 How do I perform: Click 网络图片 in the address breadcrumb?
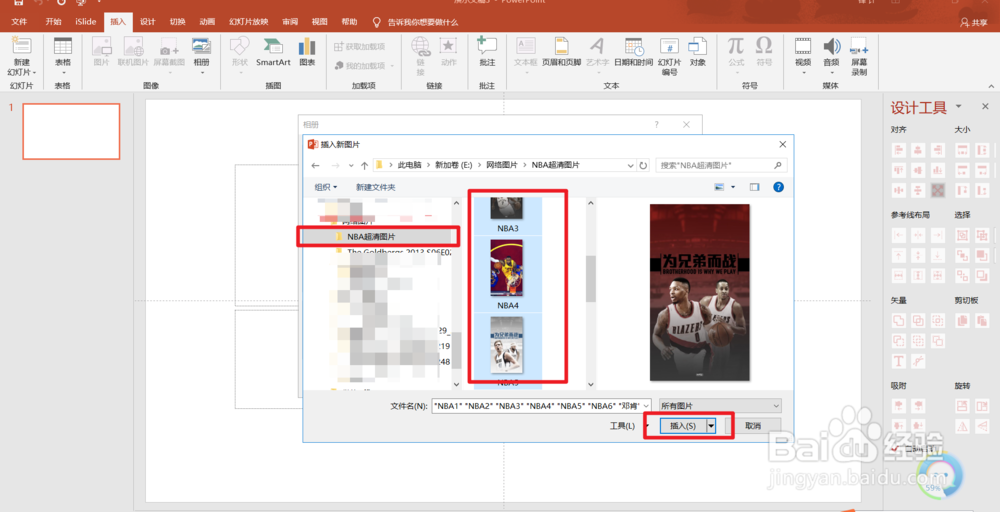[x=502, y=165]
